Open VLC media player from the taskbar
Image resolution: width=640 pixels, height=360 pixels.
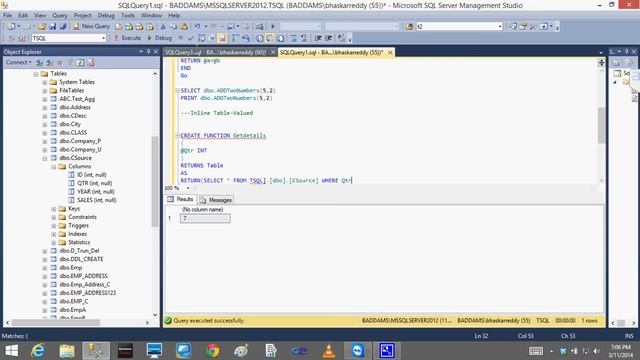[x=329, y=351]
